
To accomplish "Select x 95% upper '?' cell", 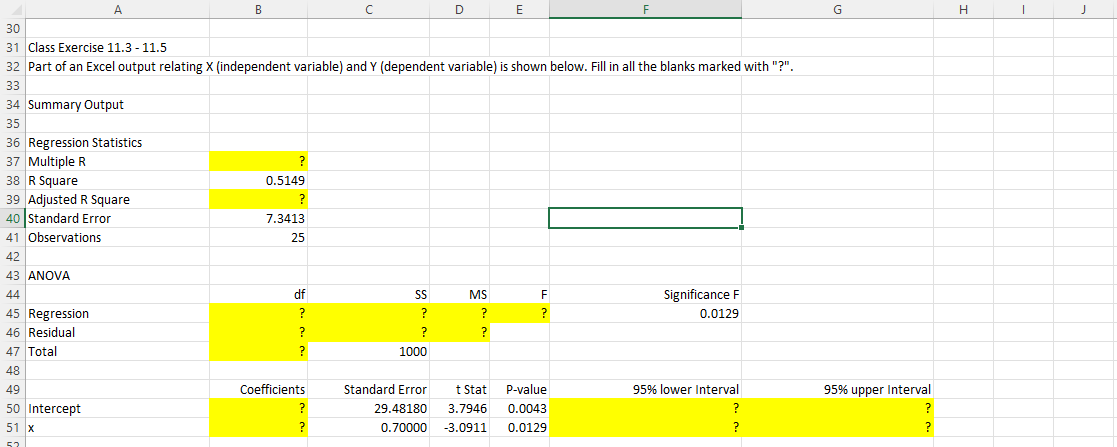I will coord(838,427).
